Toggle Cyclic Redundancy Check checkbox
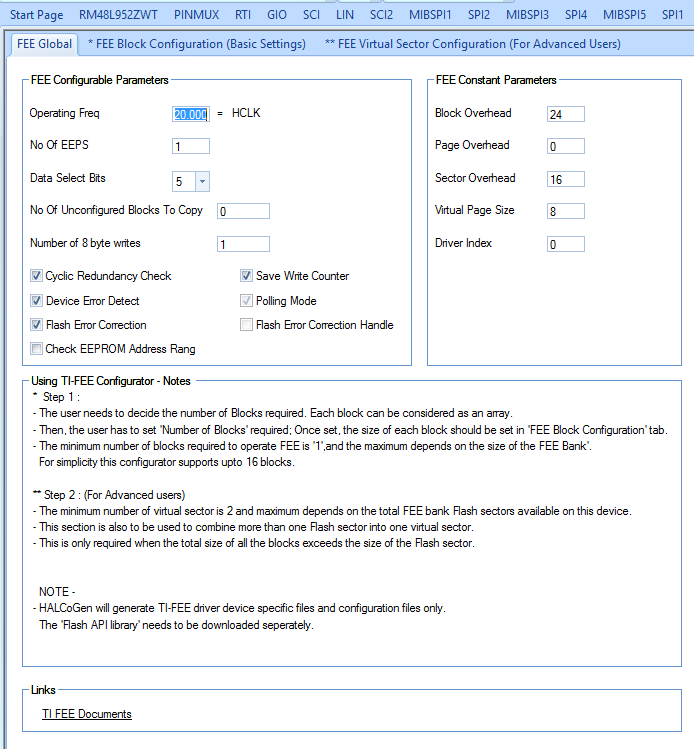Image resolution: width=694 pixels, height=749 pixels. (x=36, y=276)
